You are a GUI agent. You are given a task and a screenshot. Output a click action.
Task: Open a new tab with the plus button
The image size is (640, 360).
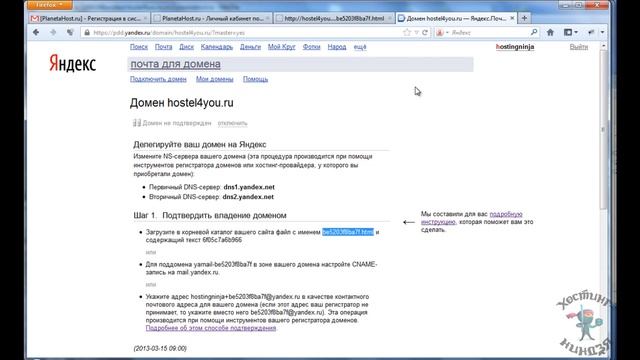pos(524,18)
